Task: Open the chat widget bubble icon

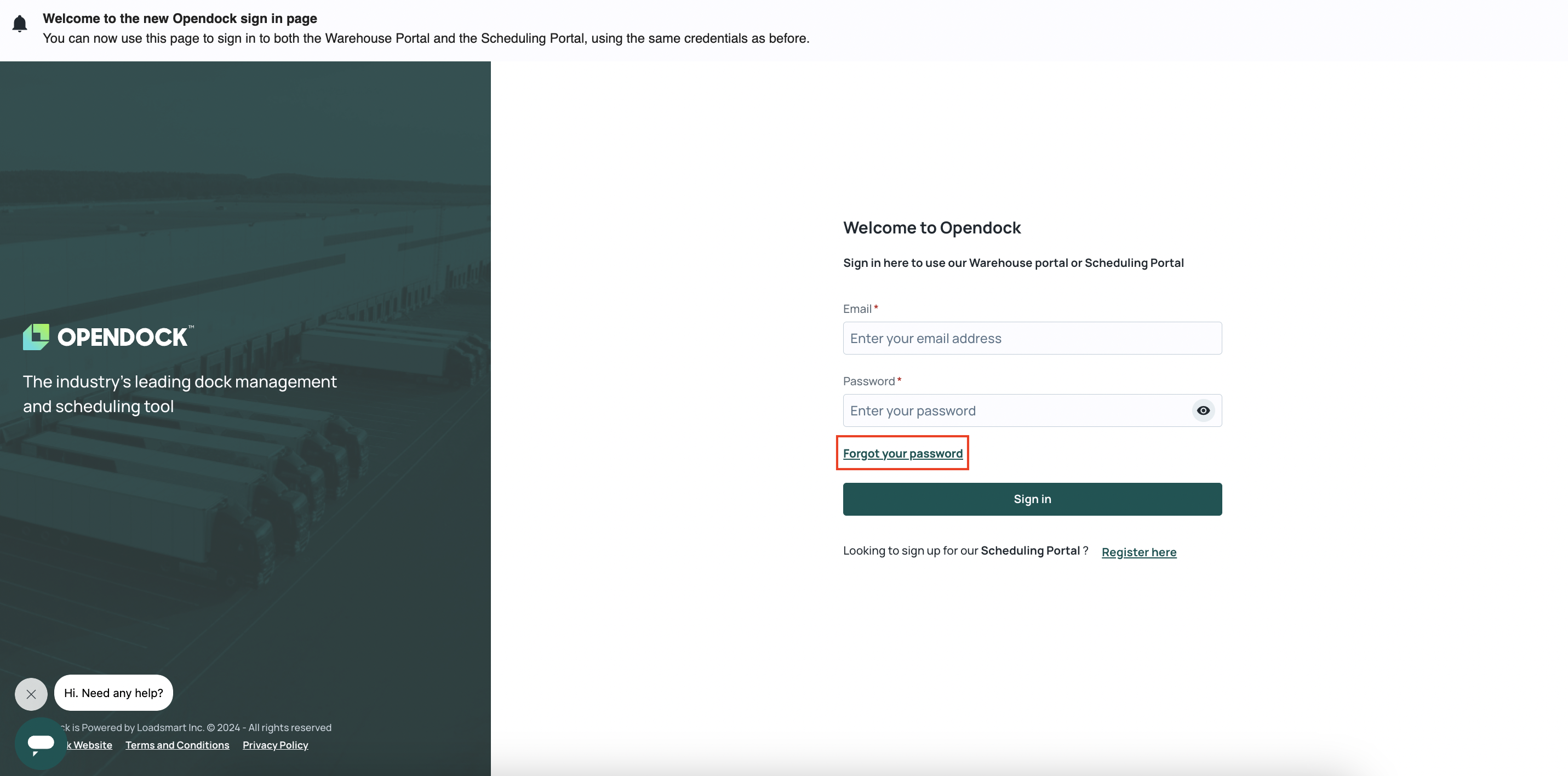Action: 41,743
